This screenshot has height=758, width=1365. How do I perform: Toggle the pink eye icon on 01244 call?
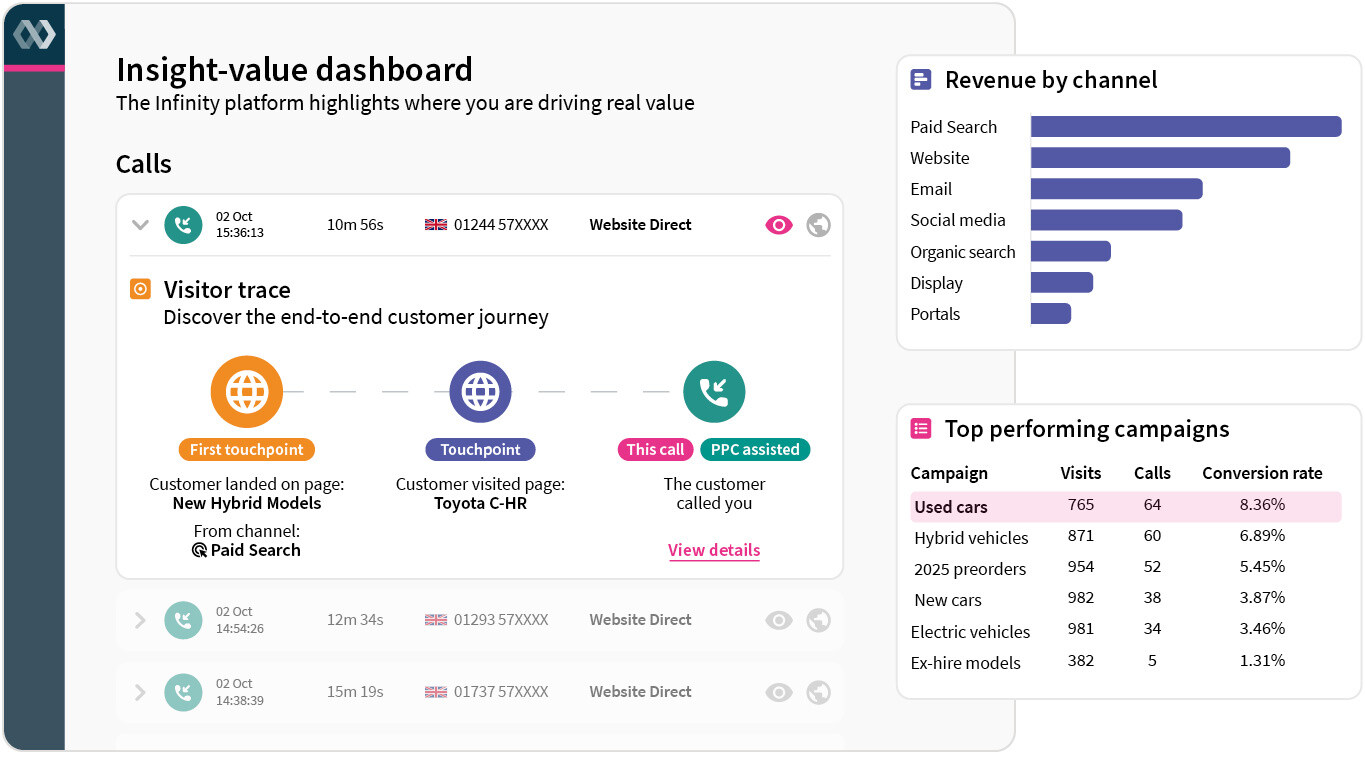point(779,225)
